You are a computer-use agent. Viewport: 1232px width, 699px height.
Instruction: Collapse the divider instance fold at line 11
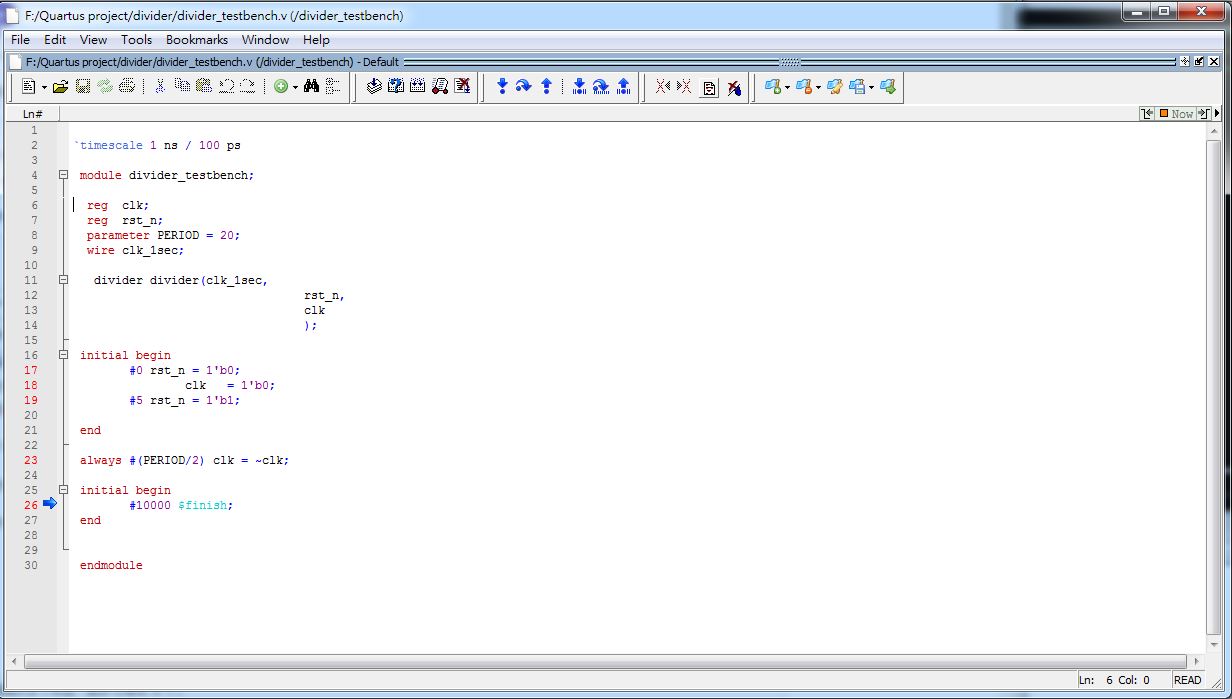click(63, 280)
